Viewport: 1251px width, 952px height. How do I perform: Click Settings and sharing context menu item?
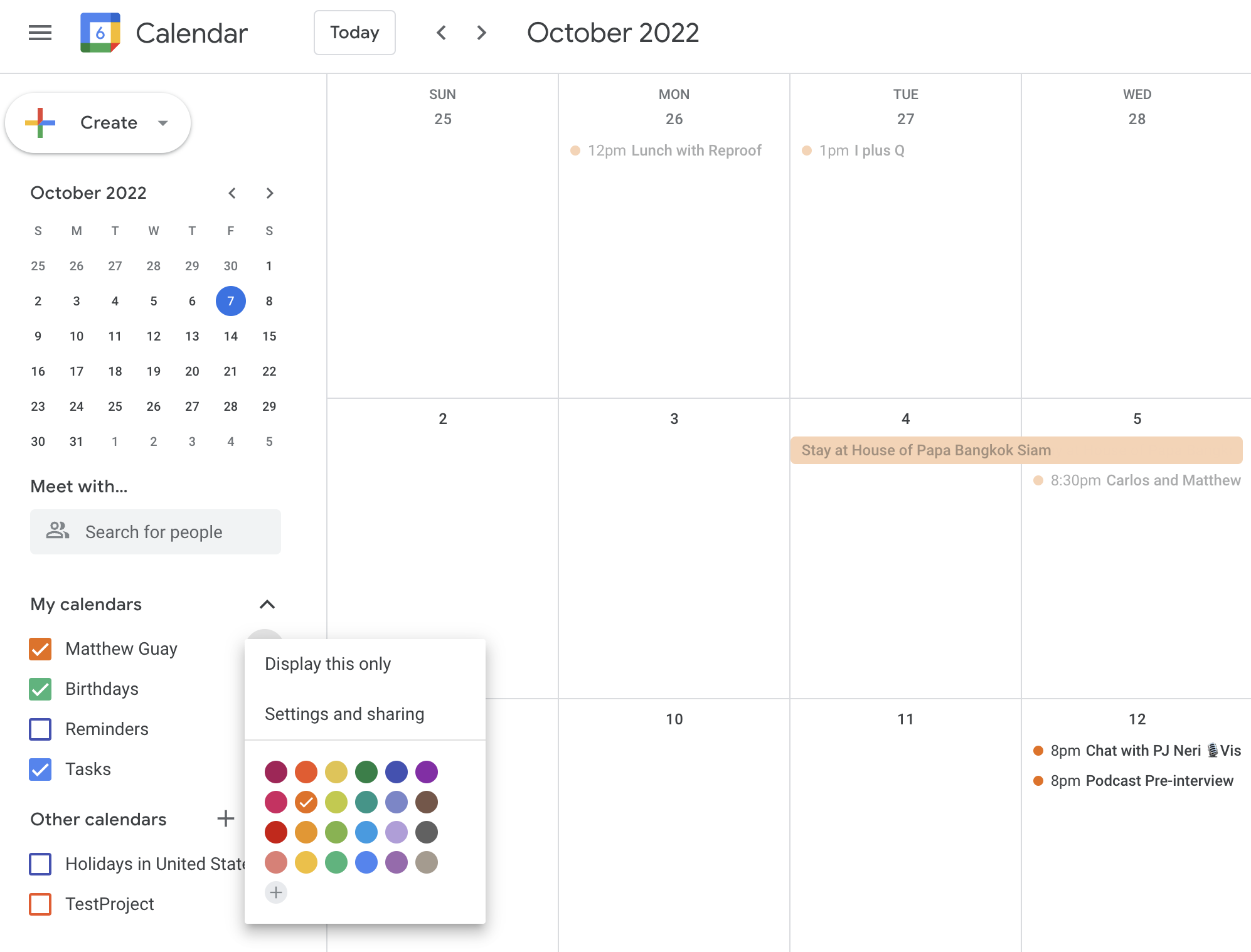[x=343, y=713]
